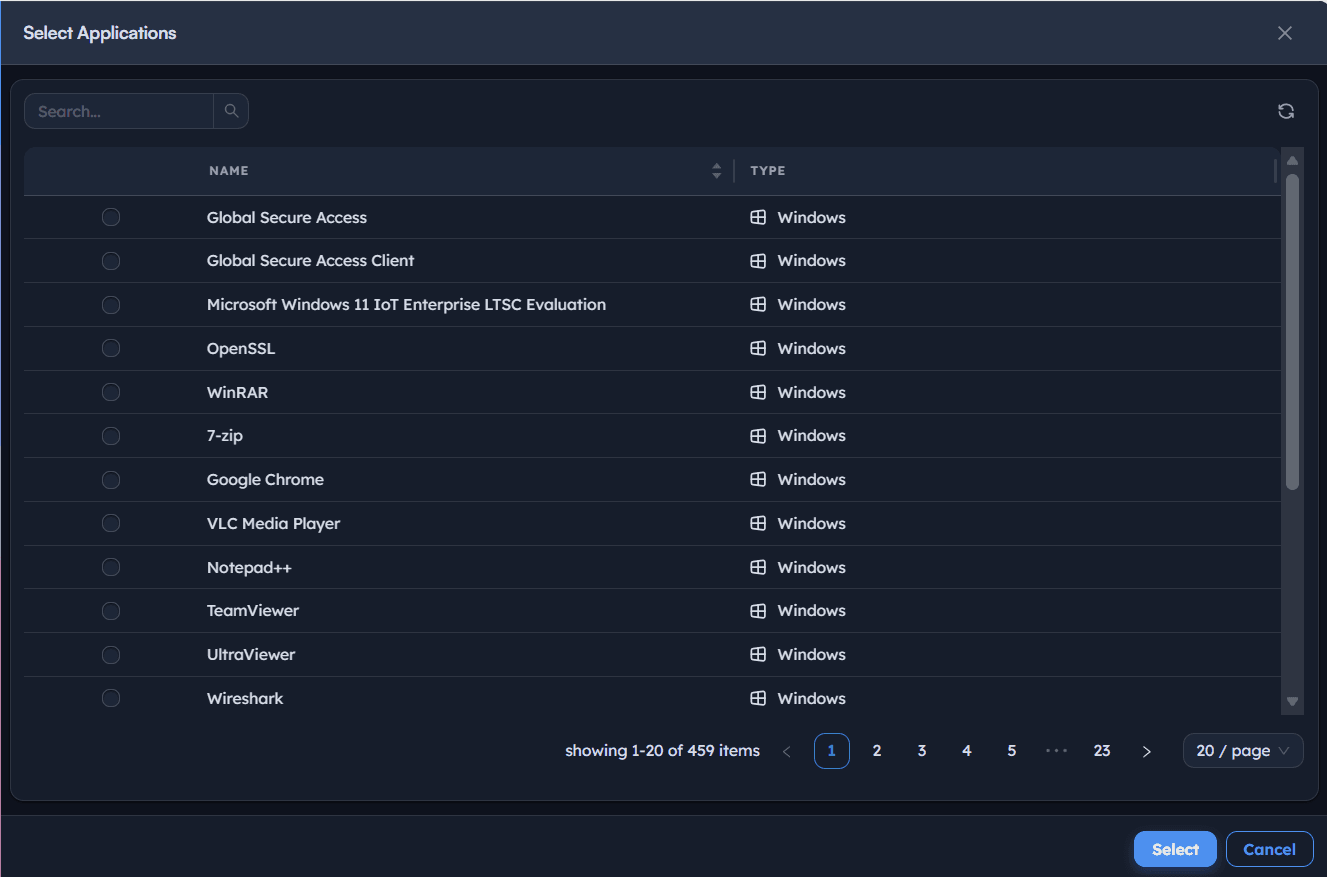
Task: Open the 20 / page size dropdown
Action: [1243, 751]
